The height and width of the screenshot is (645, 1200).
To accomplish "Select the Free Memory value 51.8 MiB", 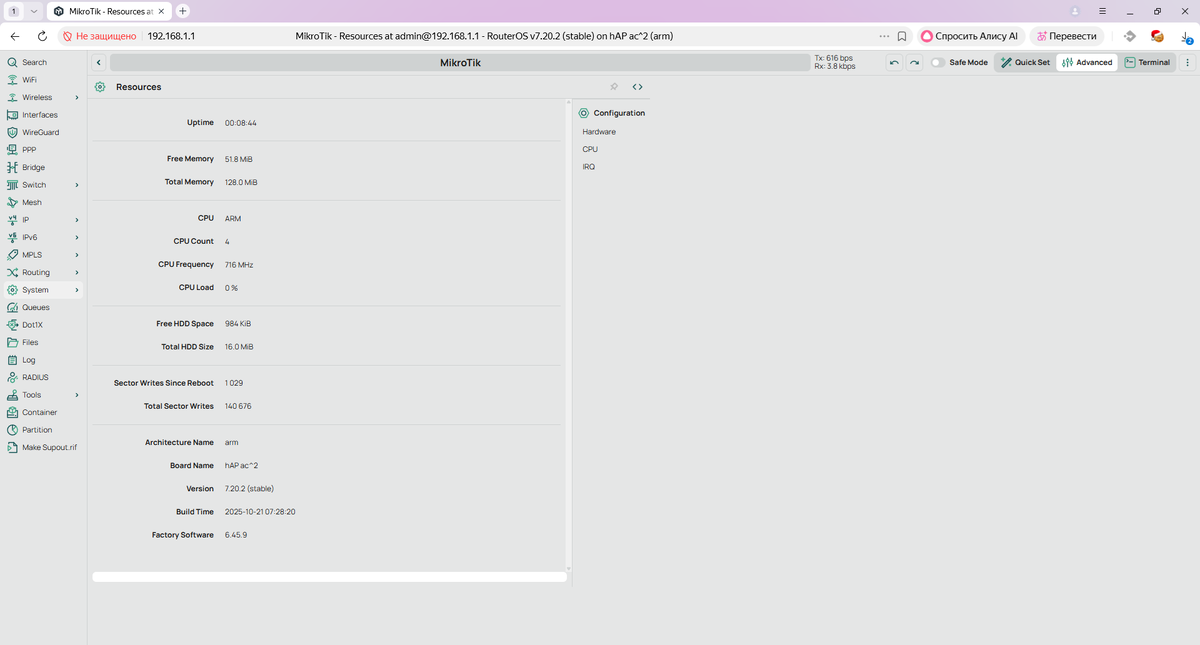I will [239, 159].
